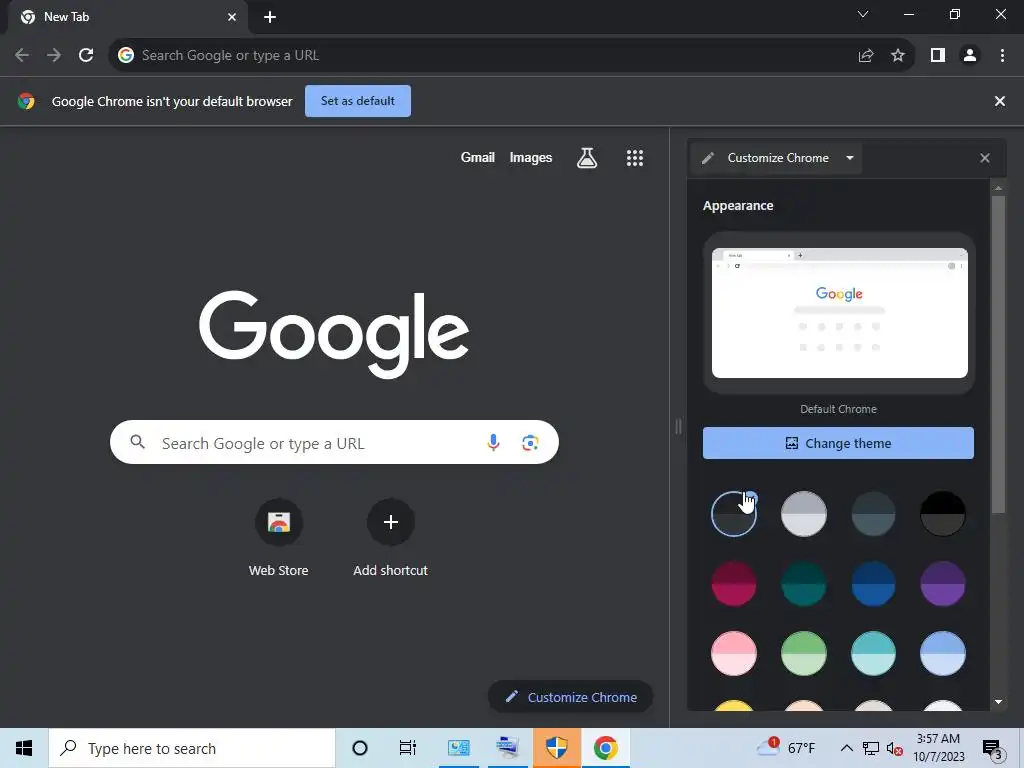This screenshot has width=1024, height=768.
Task: Click Set as default button
Action: click(x=358, y=101)
